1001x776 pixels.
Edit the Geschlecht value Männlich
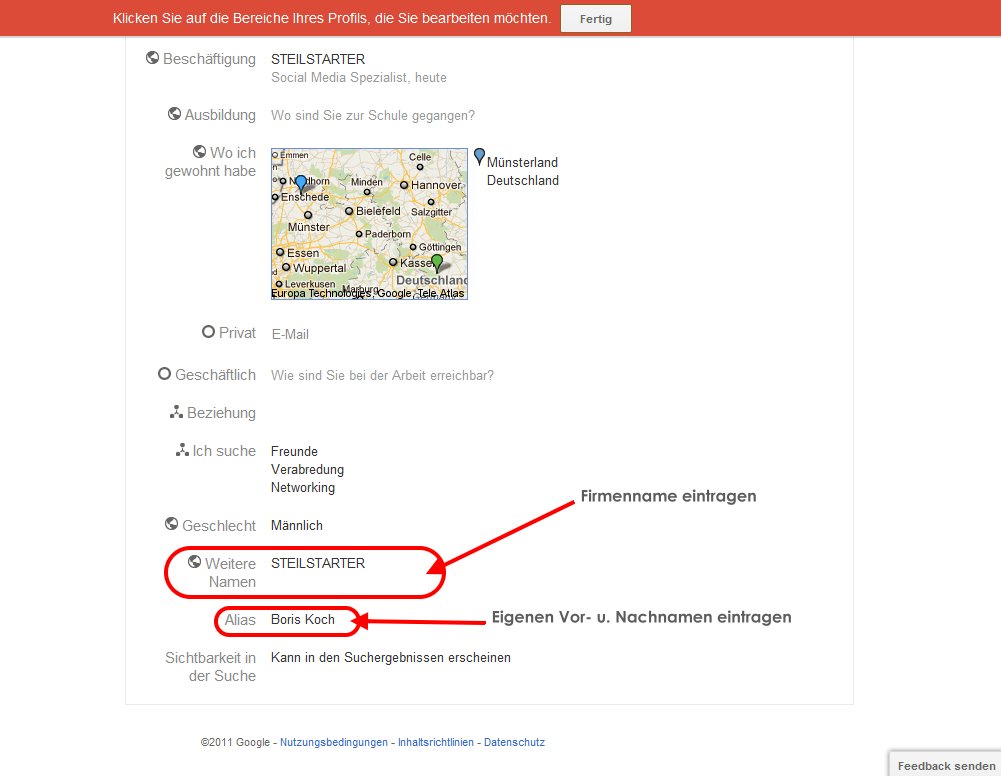click(297, 526)
